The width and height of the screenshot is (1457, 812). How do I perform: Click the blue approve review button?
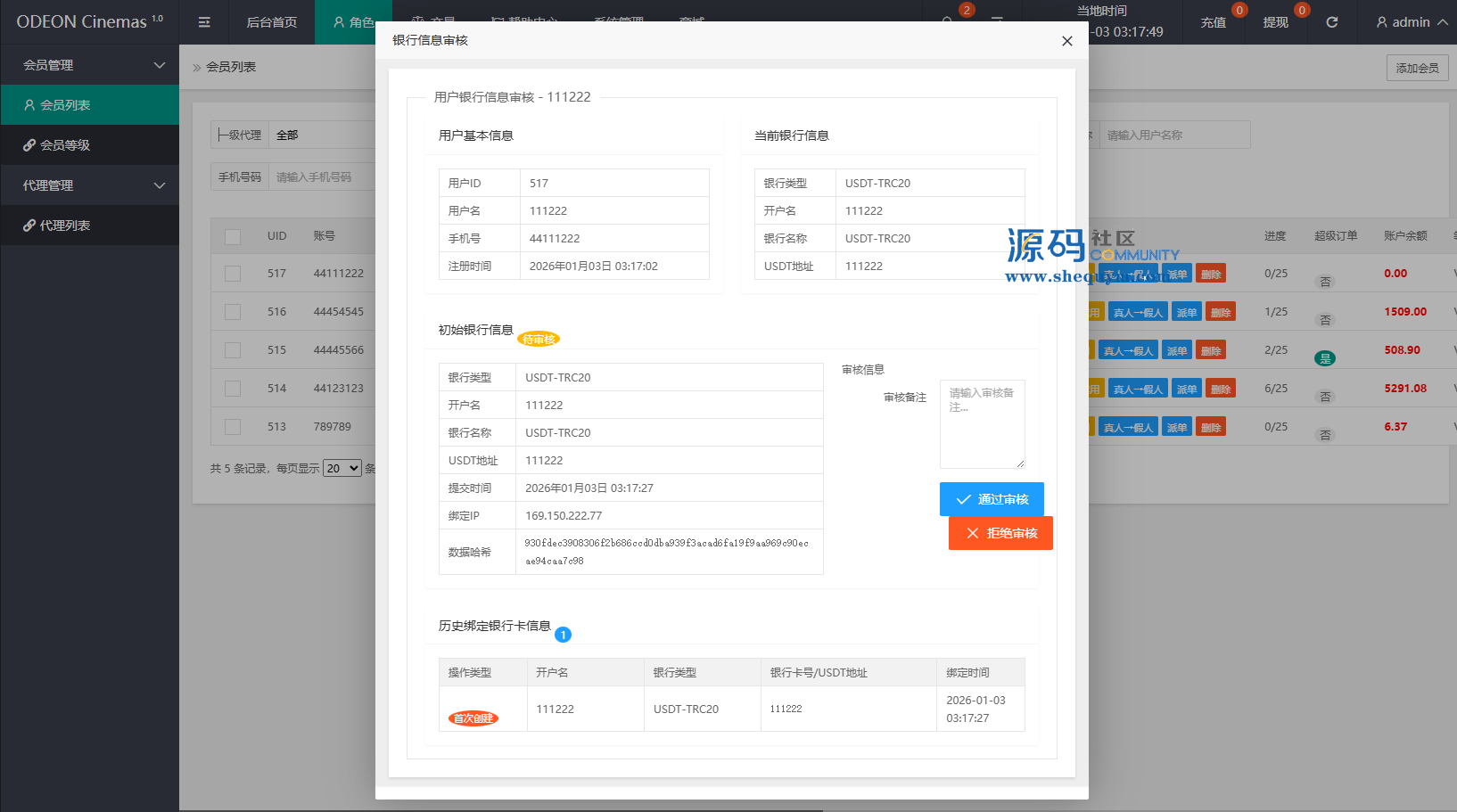(x=992, y=499)
